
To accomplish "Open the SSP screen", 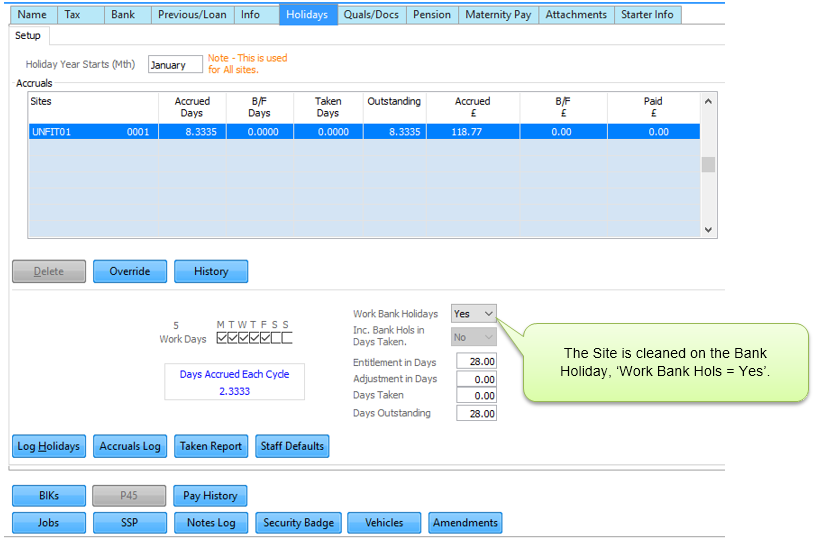I will (x=130, y=522).
